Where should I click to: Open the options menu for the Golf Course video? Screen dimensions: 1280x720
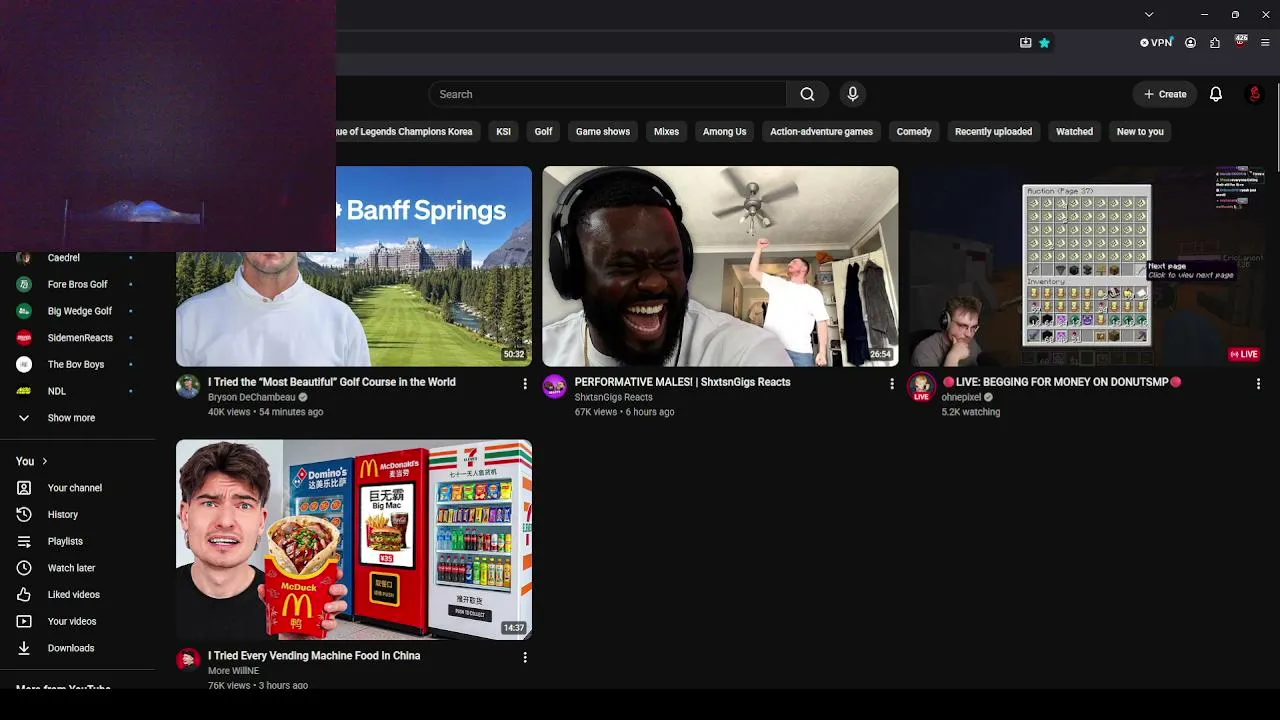tap(525, 384)
